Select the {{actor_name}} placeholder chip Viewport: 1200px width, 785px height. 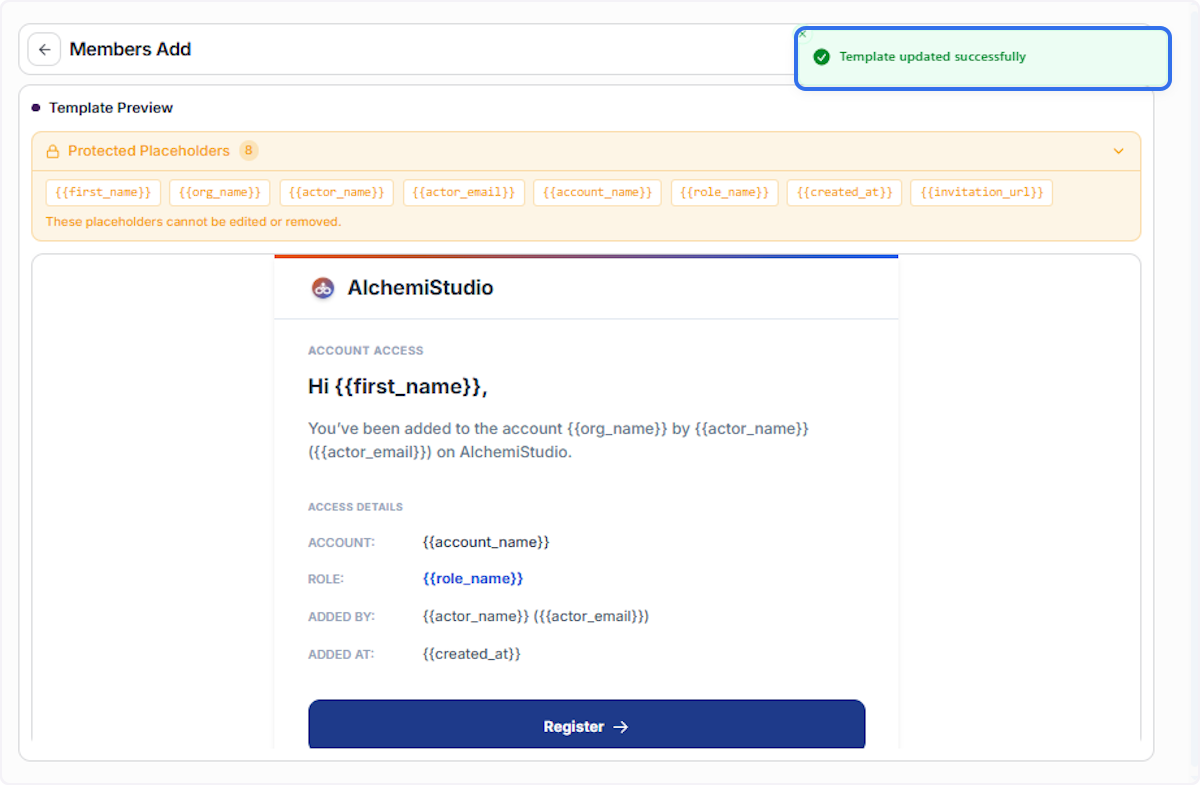(336, 192)
